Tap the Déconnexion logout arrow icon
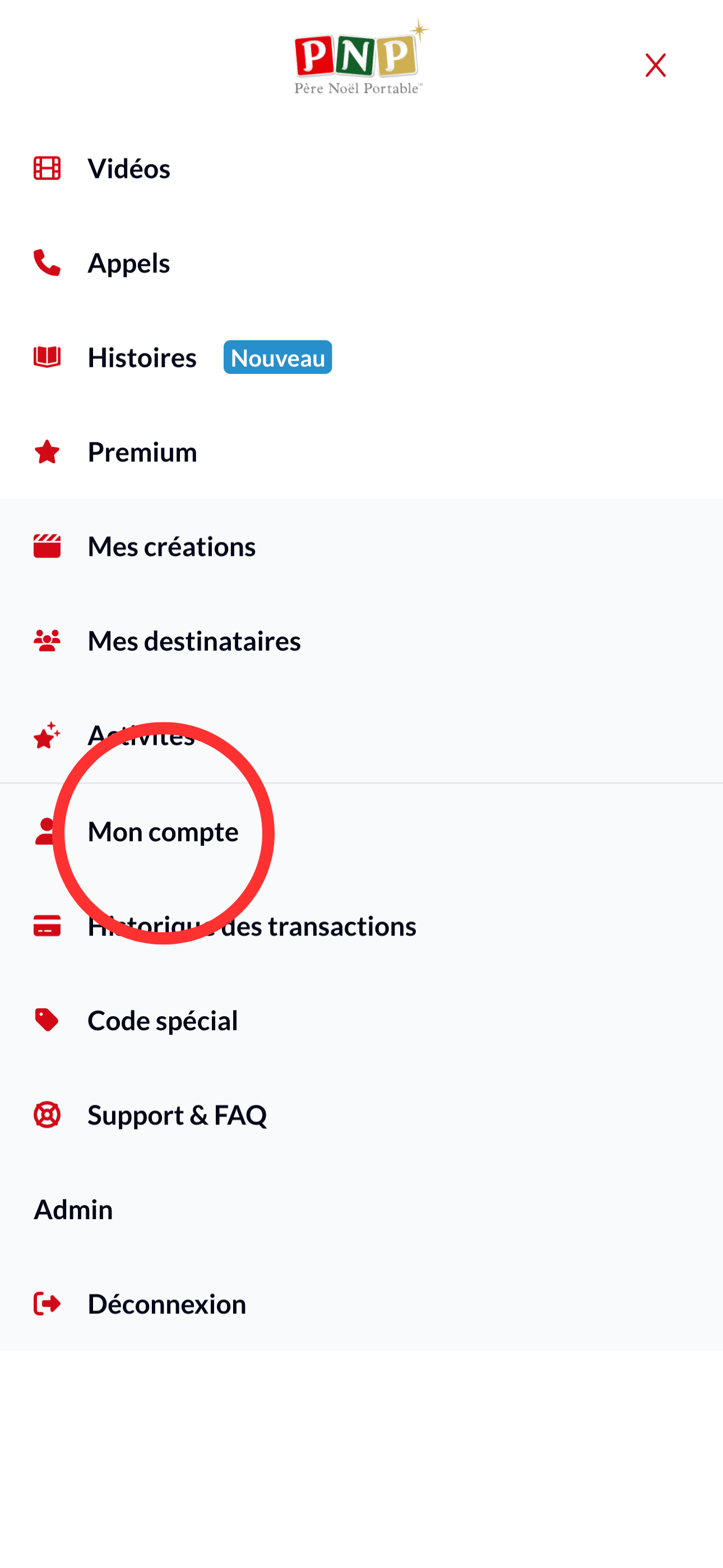 click(x=47, y=1304)
